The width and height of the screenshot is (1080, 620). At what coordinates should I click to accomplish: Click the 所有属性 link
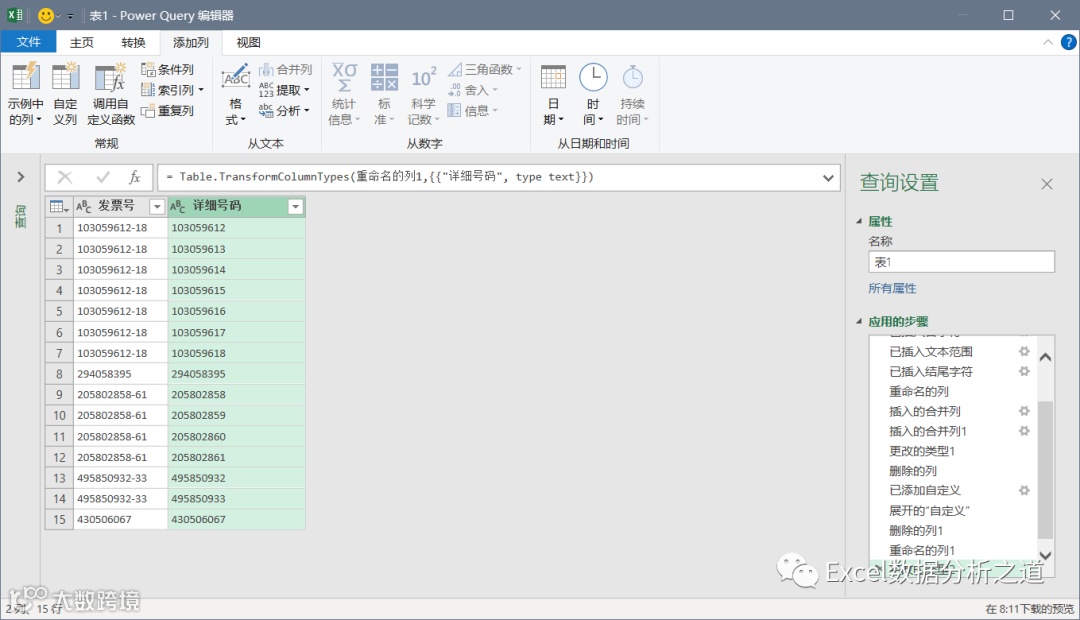892,288
